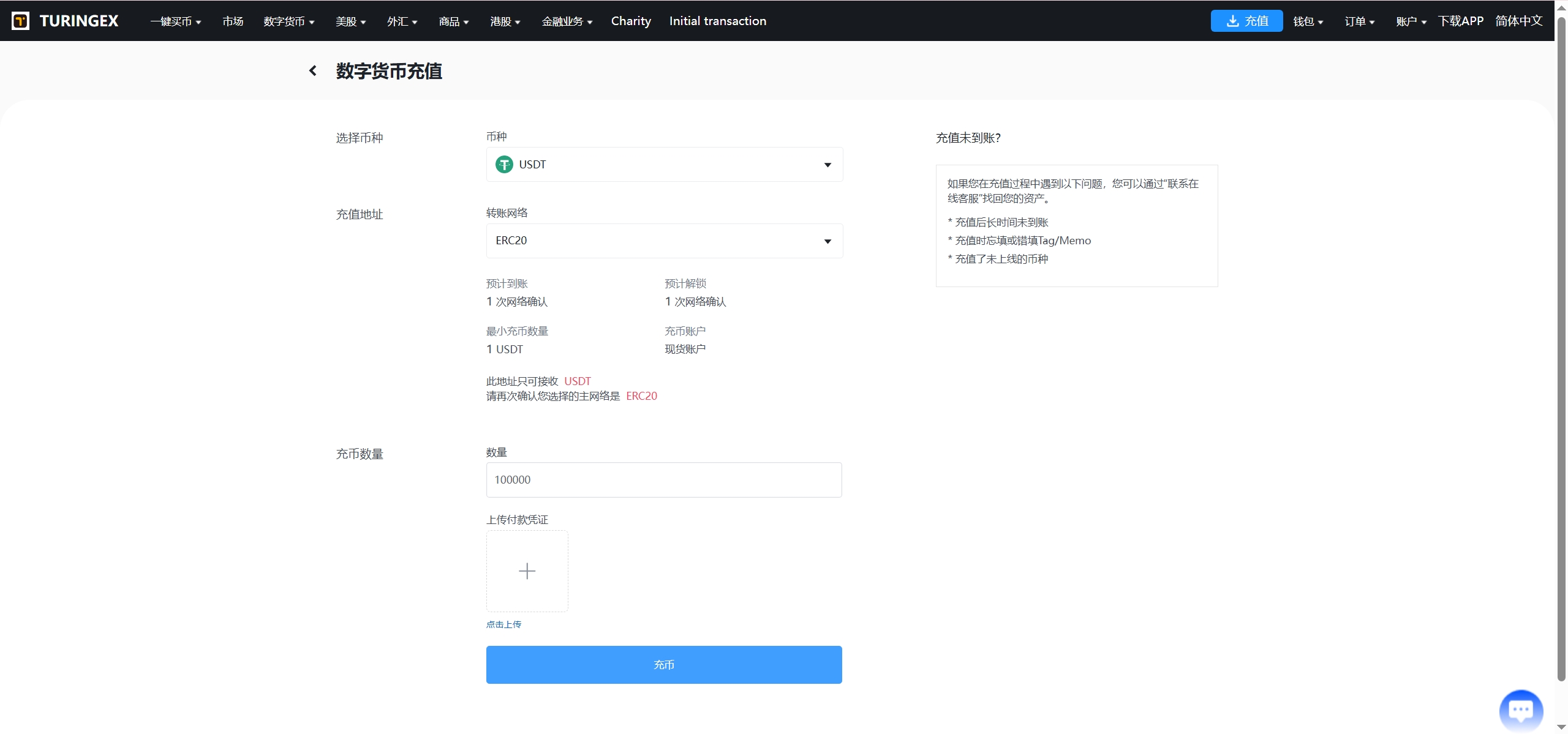Click the red USDT notice text
This screenshot has height=734, width=1568.
pyautogui.click(x=578, y=381)
